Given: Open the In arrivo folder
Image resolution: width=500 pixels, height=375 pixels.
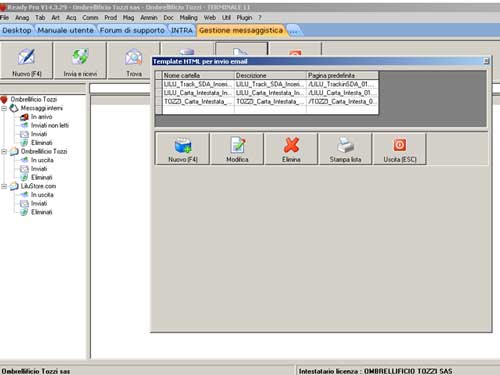Looking at the screenshot, I should pyautogui.click(x=41, y=117).
